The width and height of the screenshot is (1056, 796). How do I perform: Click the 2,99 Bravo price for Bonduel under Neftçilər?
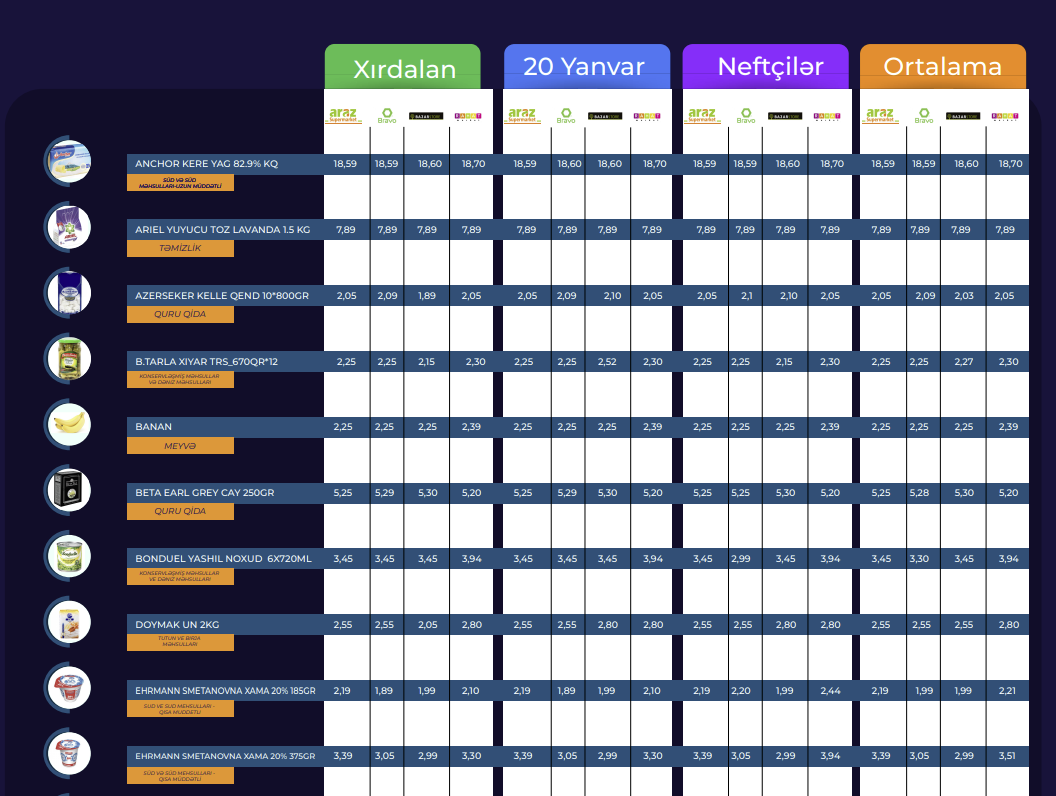point(741,559)
